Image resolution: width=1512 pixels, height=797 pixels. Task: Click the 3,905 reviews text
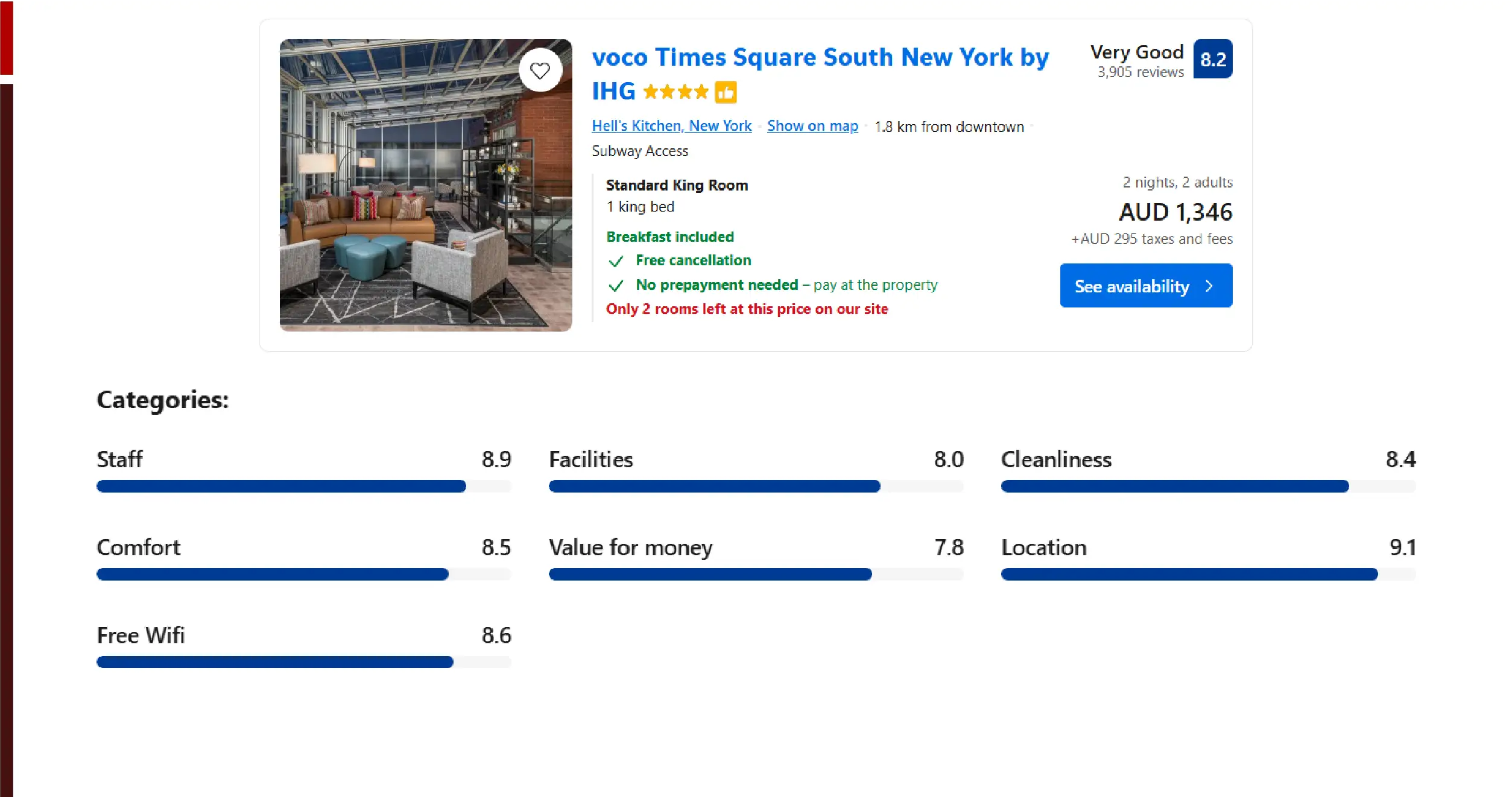coord(1140,72)
